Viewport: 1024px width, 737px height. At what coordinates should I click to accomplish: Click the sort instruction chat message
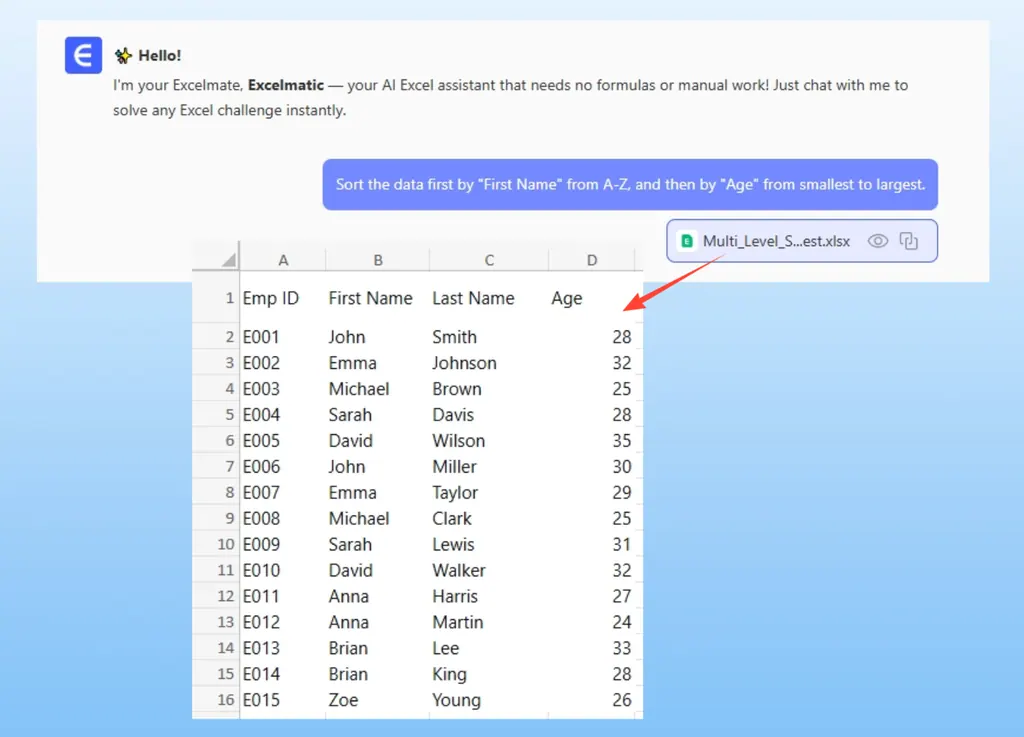click(x=630, y=185)
